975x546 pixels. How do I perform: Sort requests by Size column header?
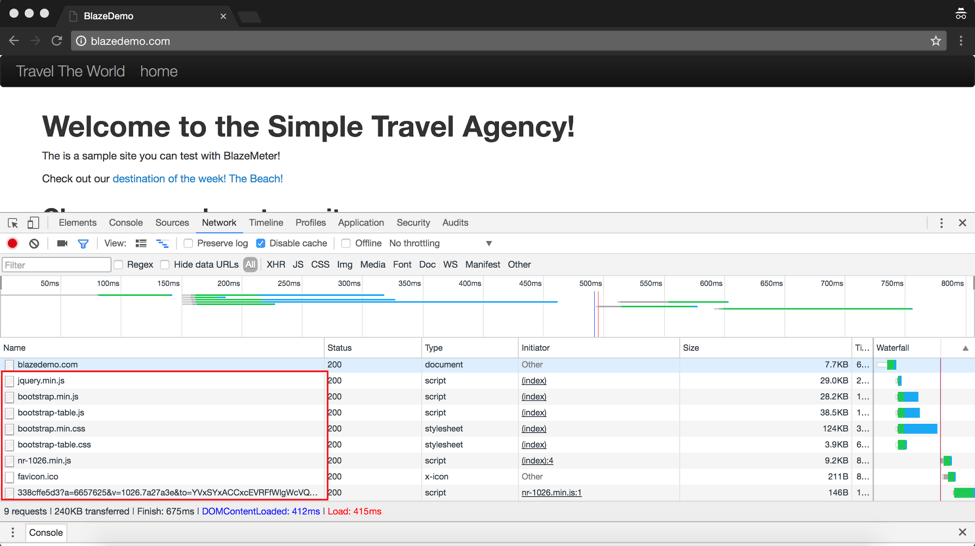click(766, 348)
